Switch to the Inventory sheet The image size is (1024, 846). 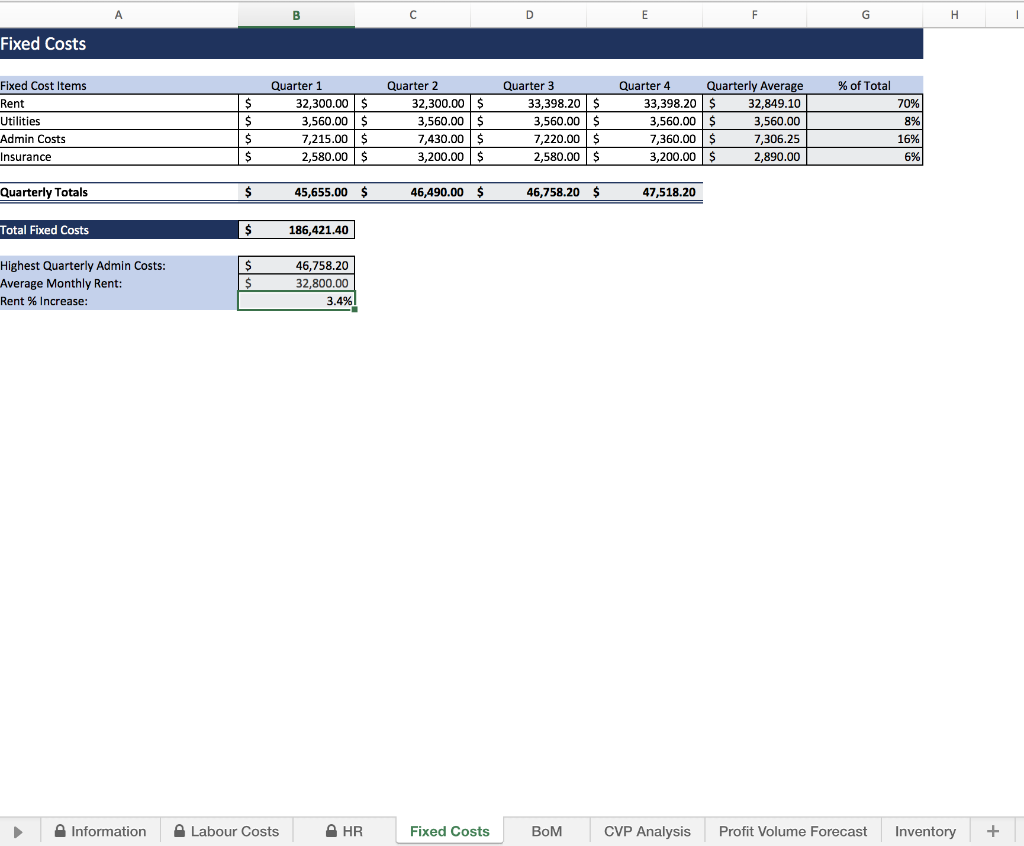[924, 831]
